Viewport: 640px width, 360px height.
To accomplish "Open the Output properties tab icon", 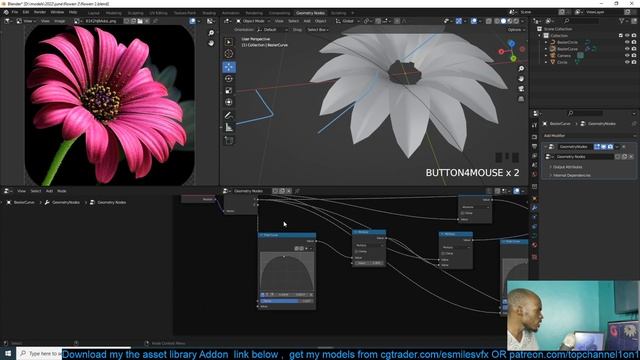I will pyautogui.click(x=534, y=146).
